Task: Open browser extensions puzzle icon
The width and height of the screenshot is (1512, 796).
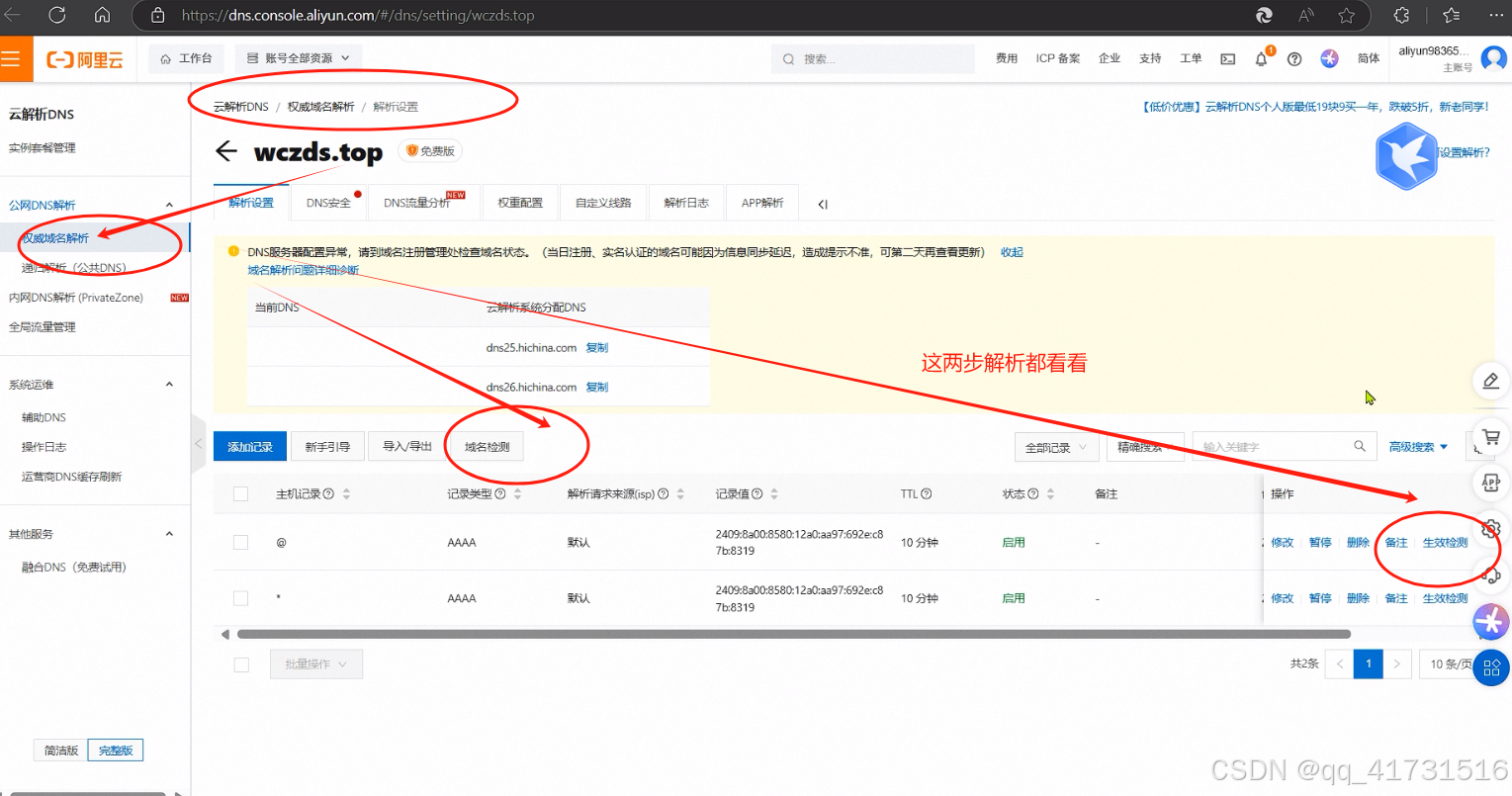Action: 1401,15
